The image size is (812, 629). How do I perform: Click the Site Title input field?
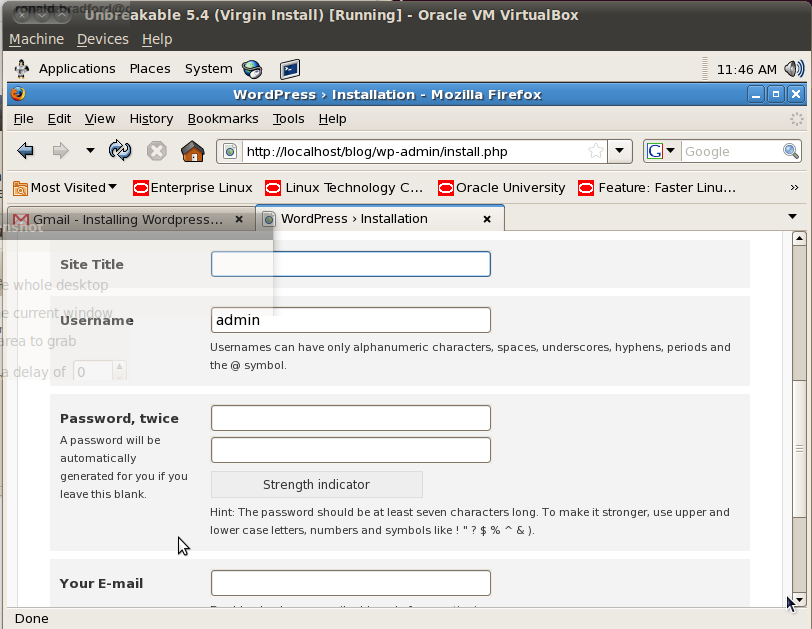(351, 264)
